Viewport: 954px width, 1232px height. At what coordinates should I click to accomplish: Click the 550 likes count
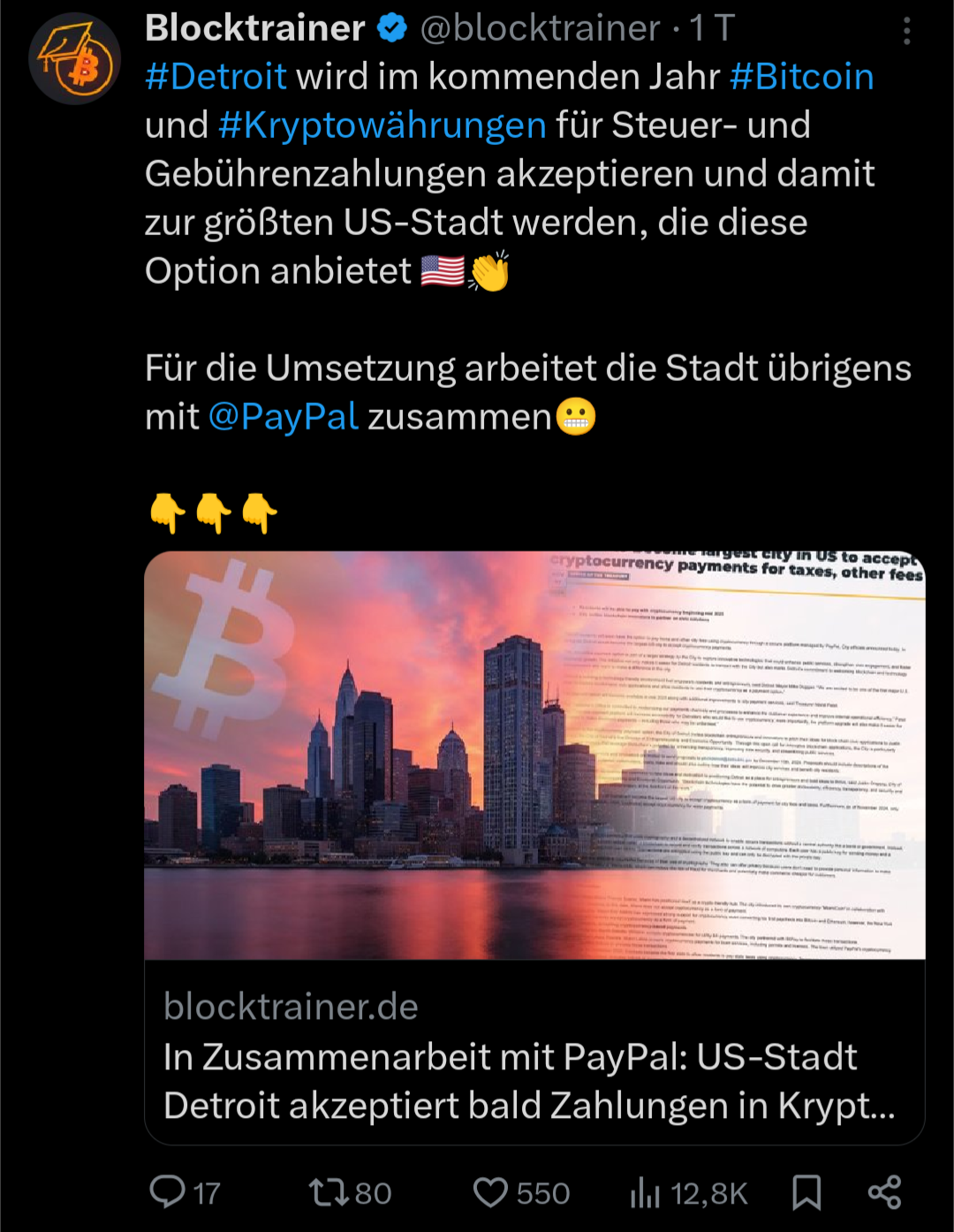(x=543, y=1193)
